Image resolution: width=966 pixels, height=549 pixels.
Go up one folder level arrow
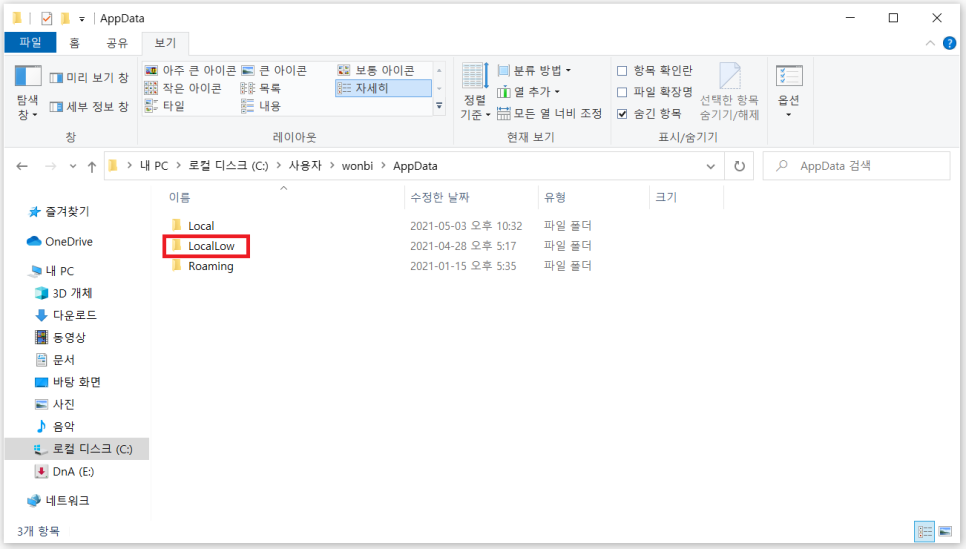click(x=92, y=166)
